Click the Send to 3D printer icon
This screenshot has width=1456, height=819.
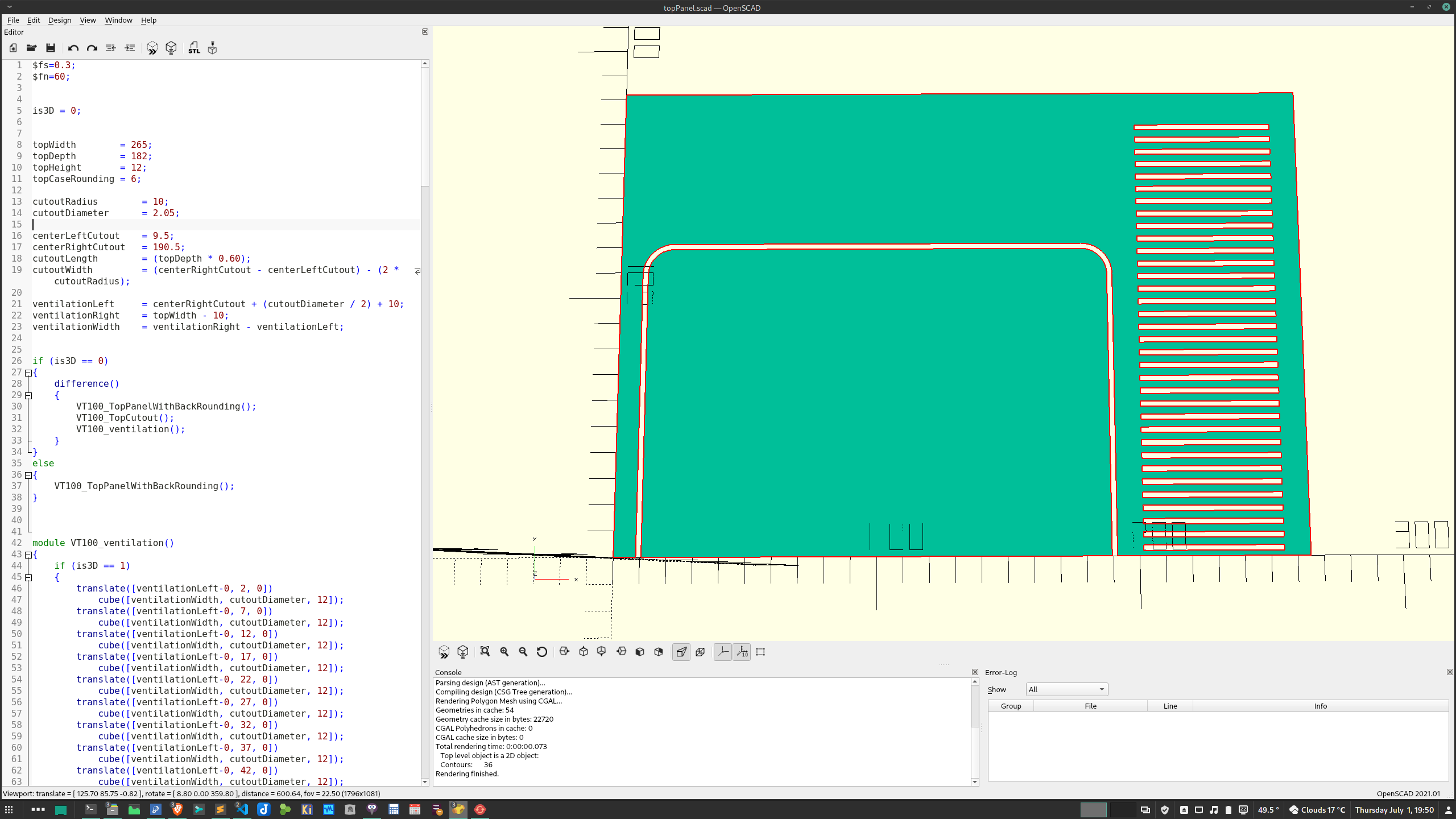[212, 48]
